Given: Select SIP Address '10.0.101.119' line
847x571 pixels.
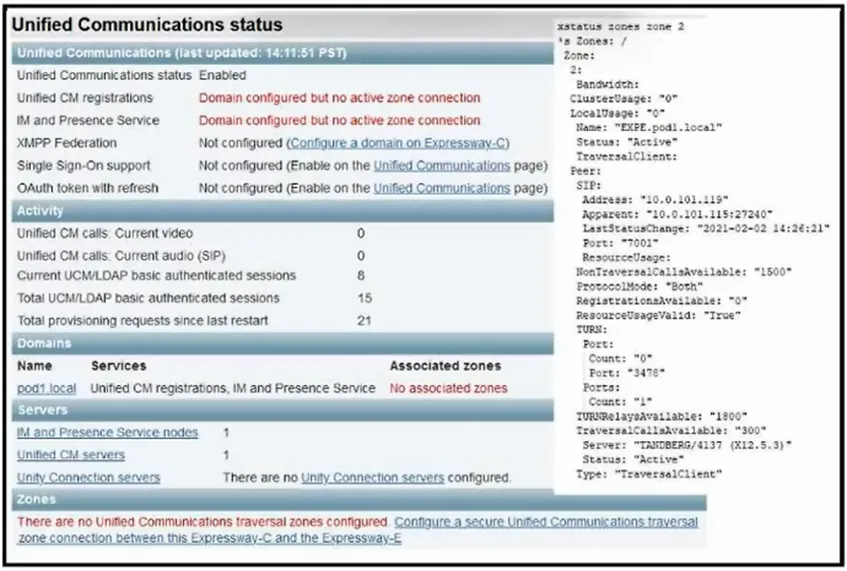Looking at the screenshot, I should [655, 200].
